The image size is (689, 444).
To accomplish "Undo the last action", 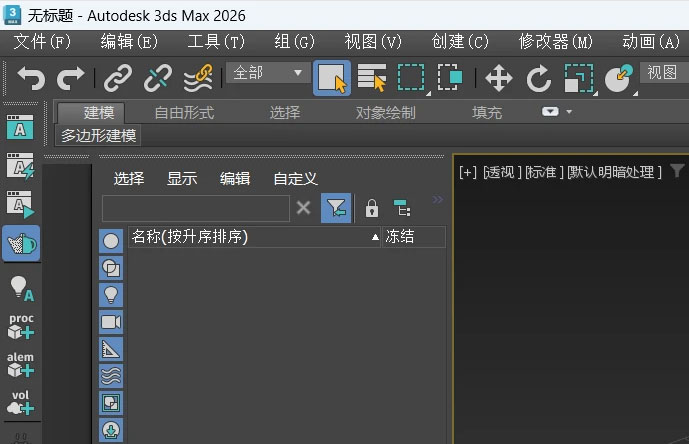I will pyautogui.click(x=31, y=78).
